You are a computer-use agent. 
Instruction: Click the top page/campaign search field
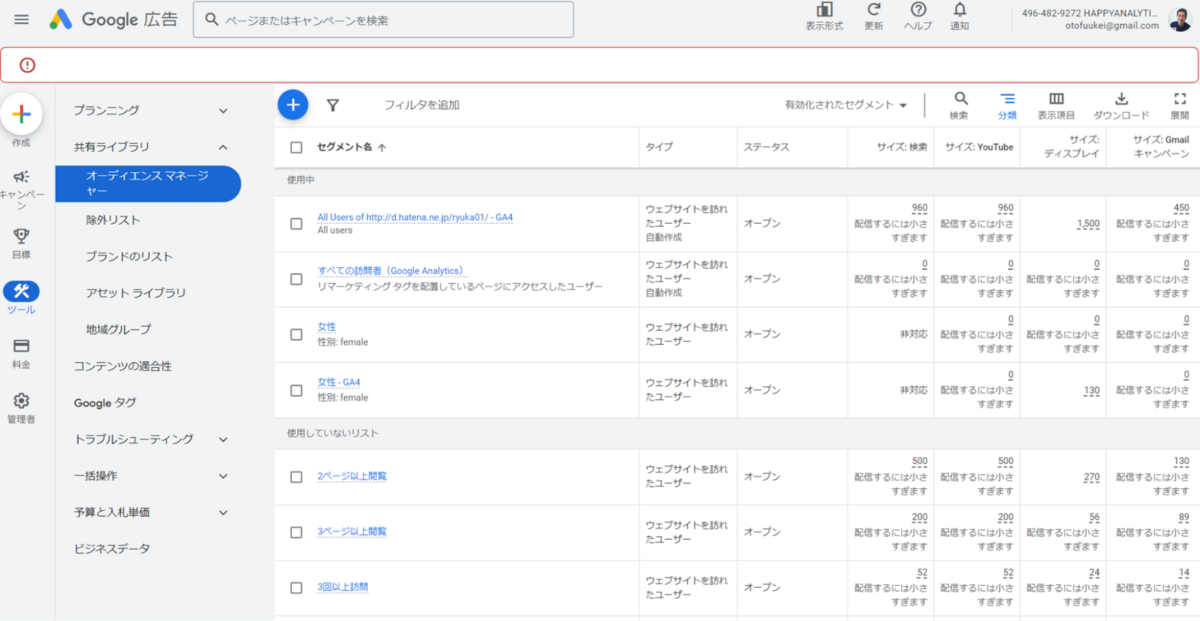pyautogui.click(x=383, y=19)
